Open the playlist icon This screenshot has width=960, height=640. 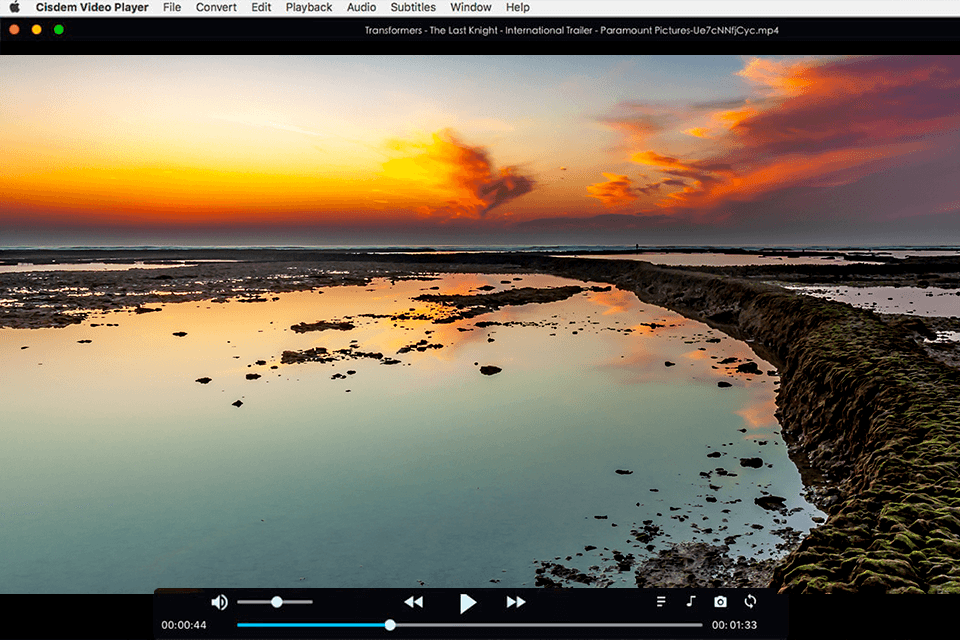tap(661, 602)
